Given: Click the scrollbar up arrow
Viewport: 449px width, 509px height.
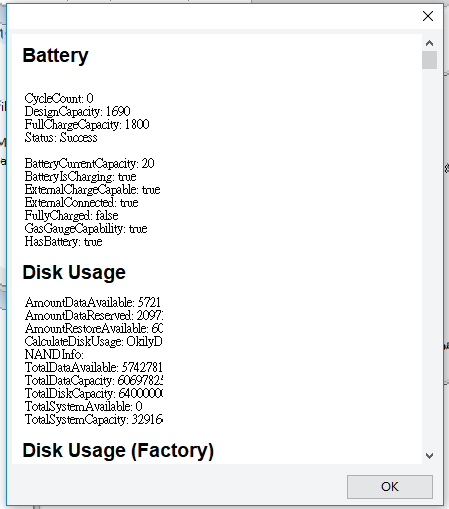Looking at the screenshot, I should (x=429, y=43).
